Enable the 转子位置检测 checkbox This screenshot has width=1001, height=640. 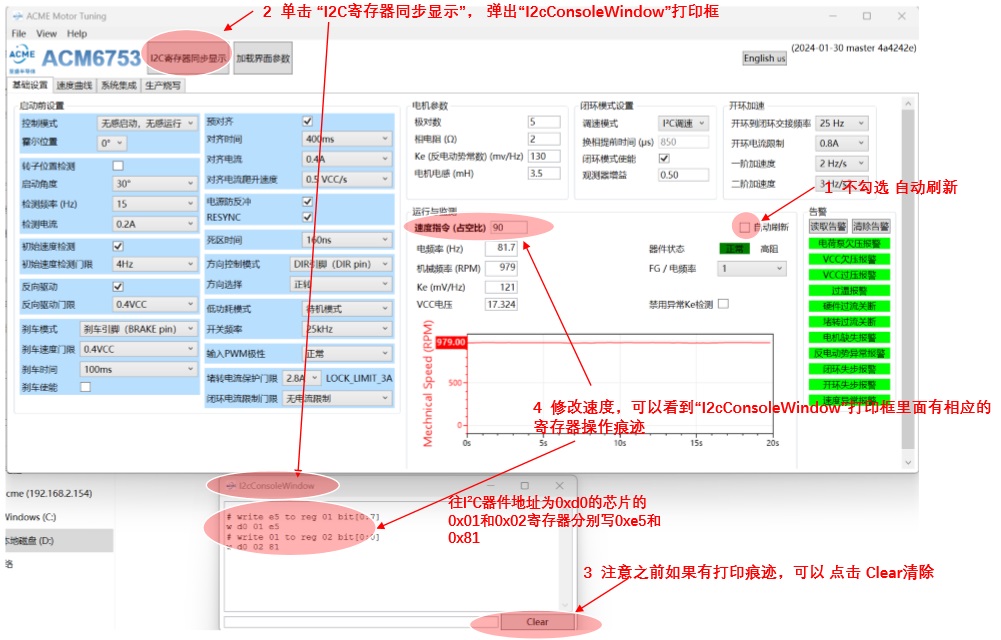[118, 166]
